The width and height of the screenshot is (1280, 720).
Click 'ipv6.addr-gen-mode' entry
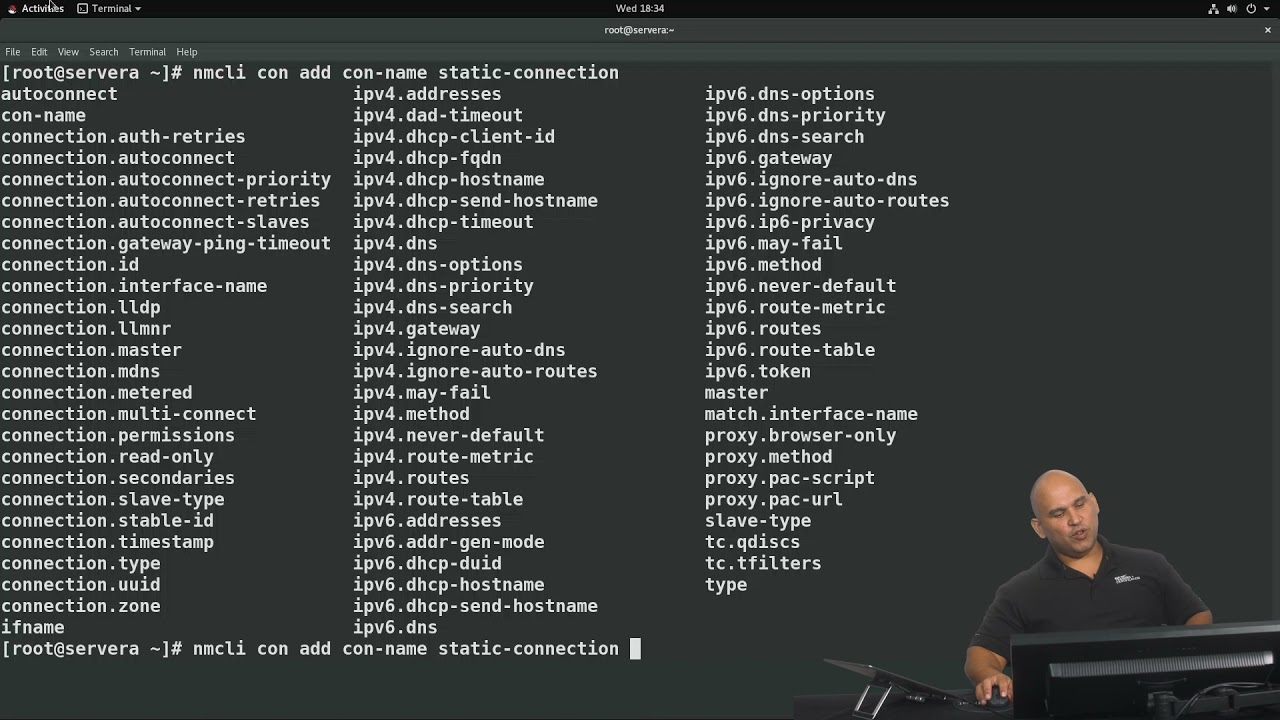448,542
